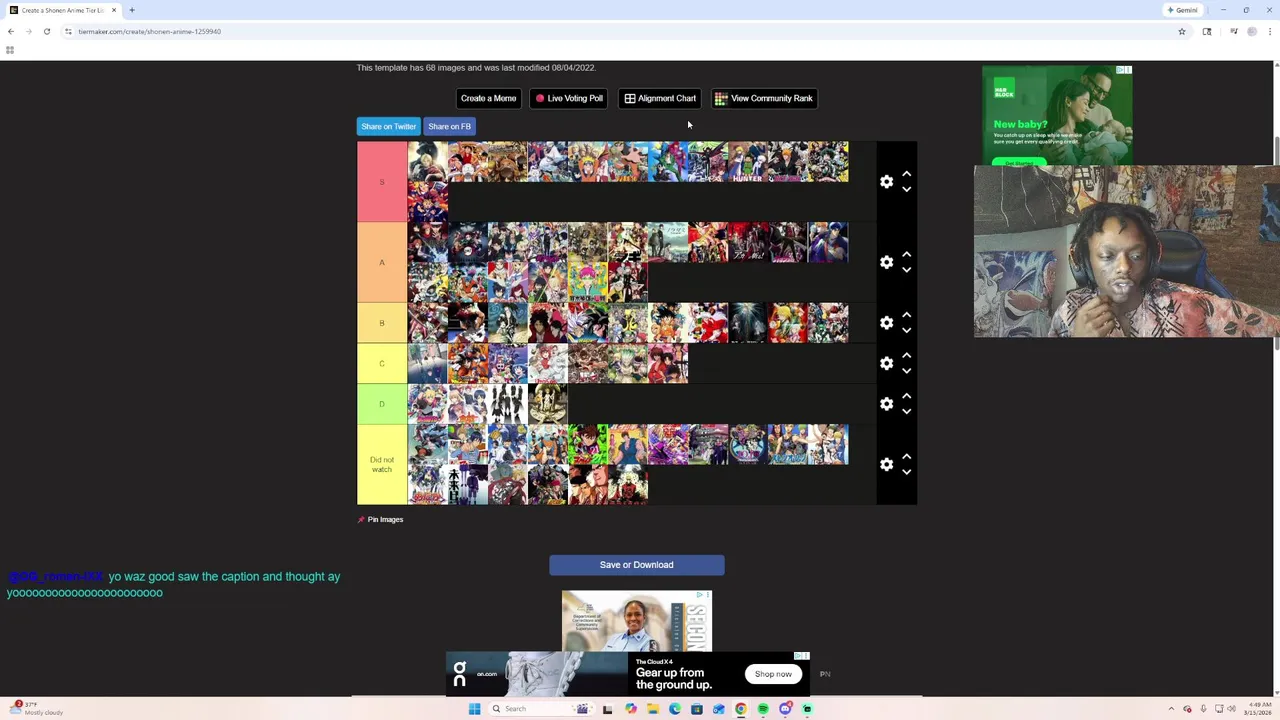Close the current browser tab

(x=114, y=10)
